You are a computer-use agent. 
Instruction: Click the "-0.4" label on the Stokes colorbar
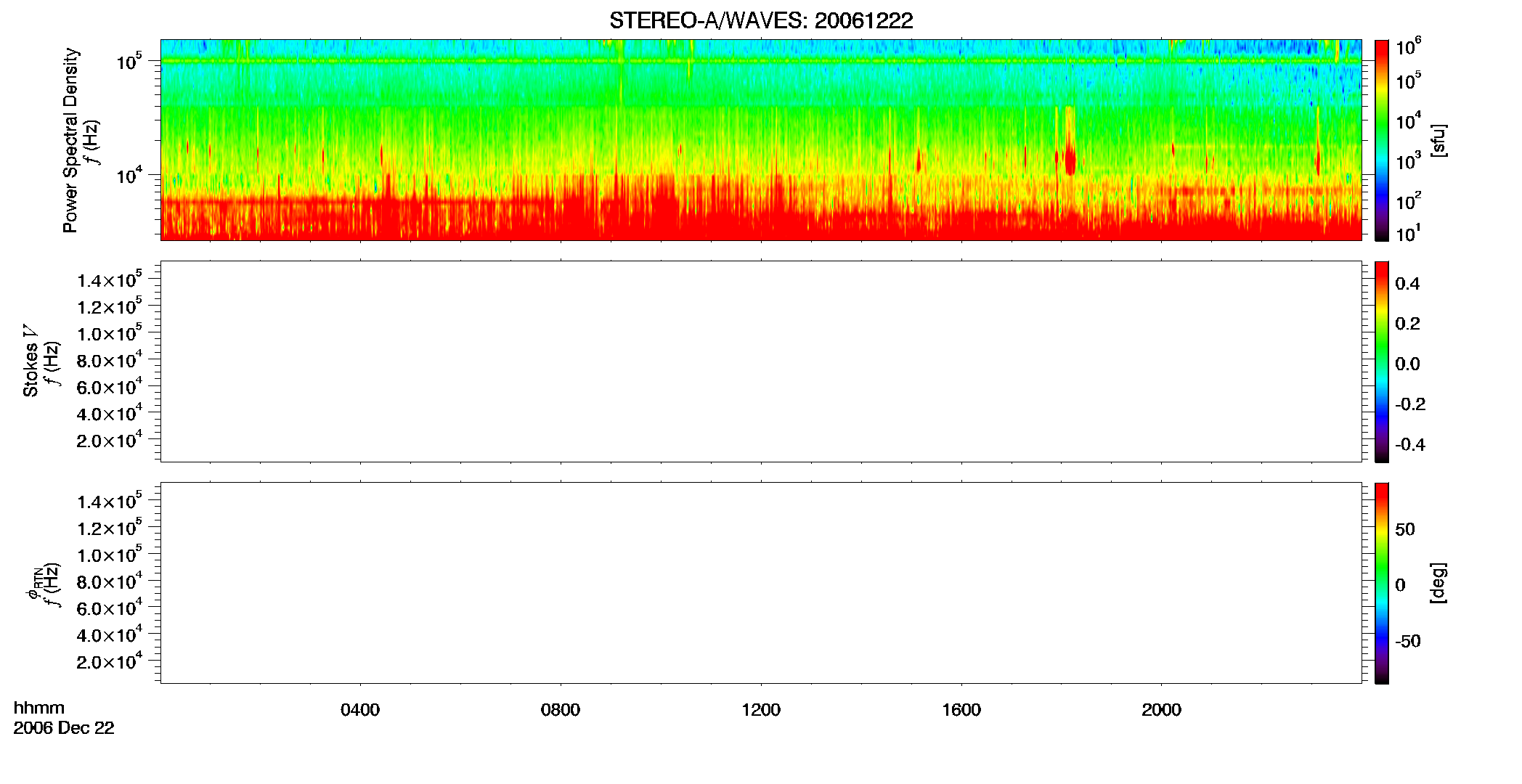1410,444
